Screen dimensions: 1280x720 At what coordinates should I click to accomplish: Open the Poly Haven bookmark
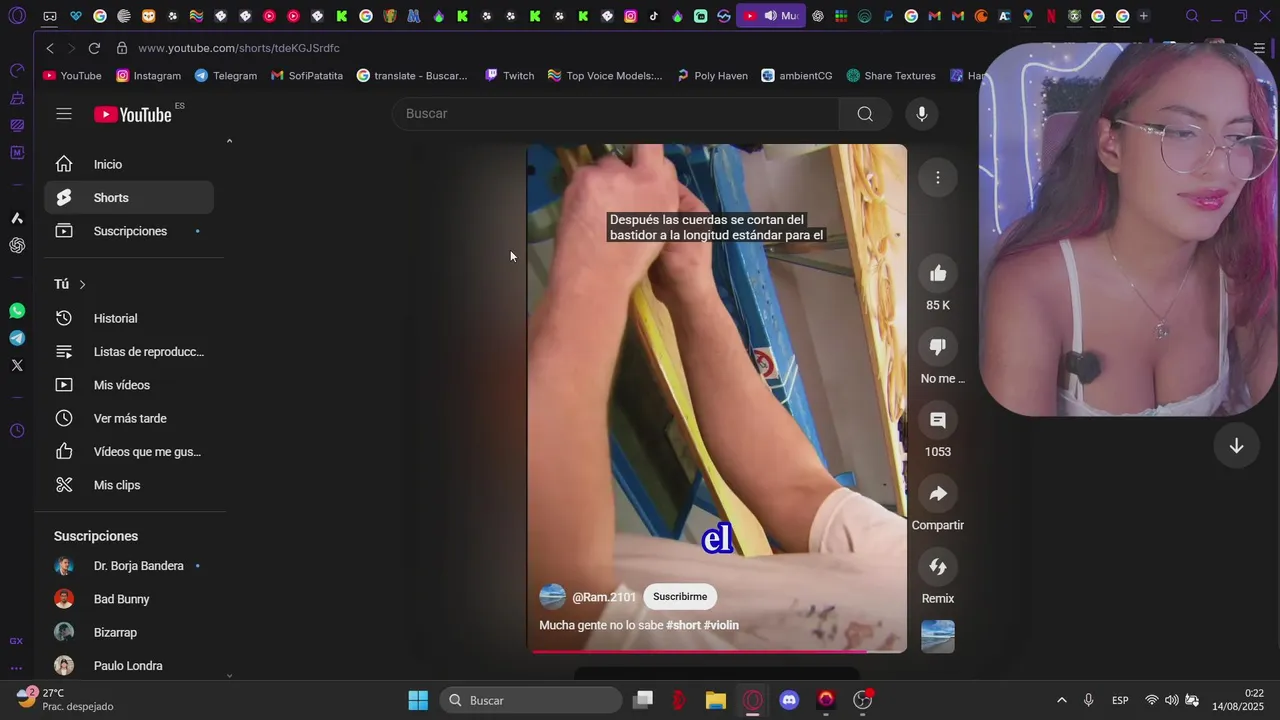click(x=712, y=76)
